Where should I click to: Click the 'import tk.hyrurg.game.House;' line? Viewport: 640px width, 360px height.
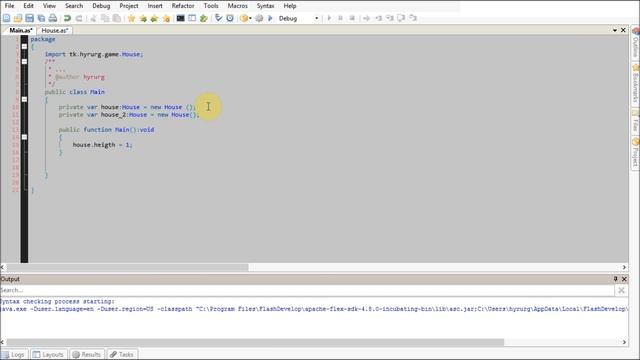(94, 54)
